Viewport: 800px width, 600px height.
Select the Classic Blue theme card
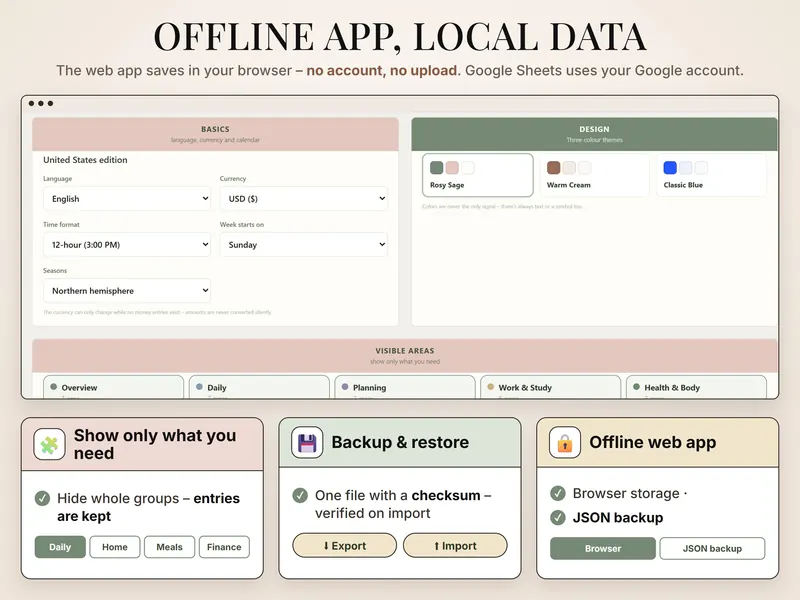coord(711,175)
